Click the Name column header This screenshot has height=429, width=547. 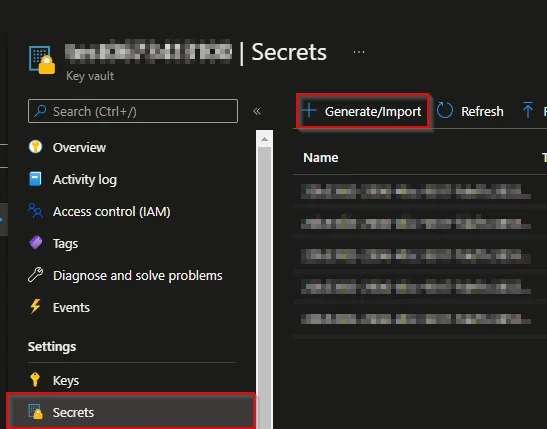[x=321, y=158]
